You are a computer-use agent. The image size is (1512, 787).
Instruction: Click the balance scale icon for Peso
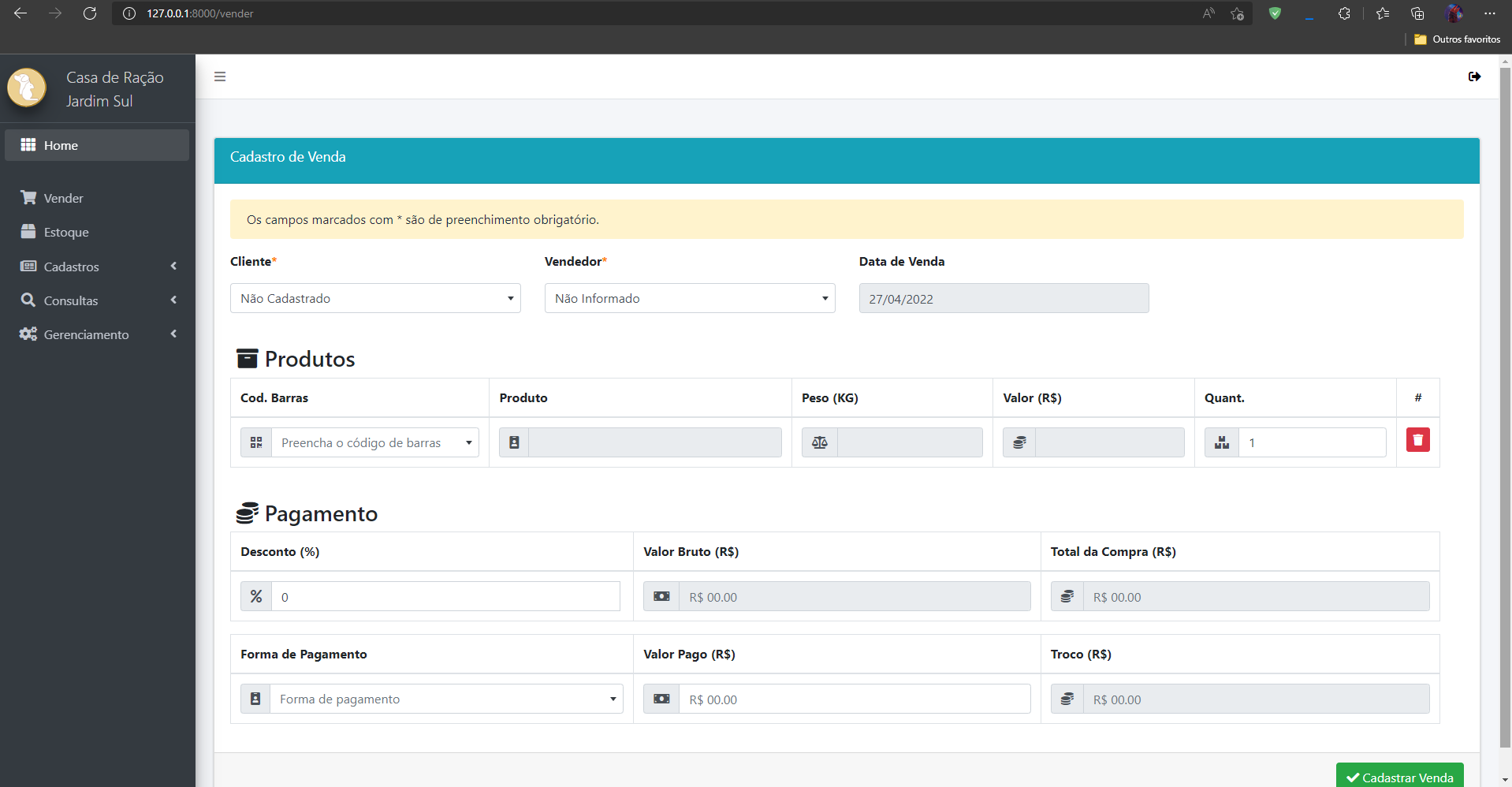[820, 442]
